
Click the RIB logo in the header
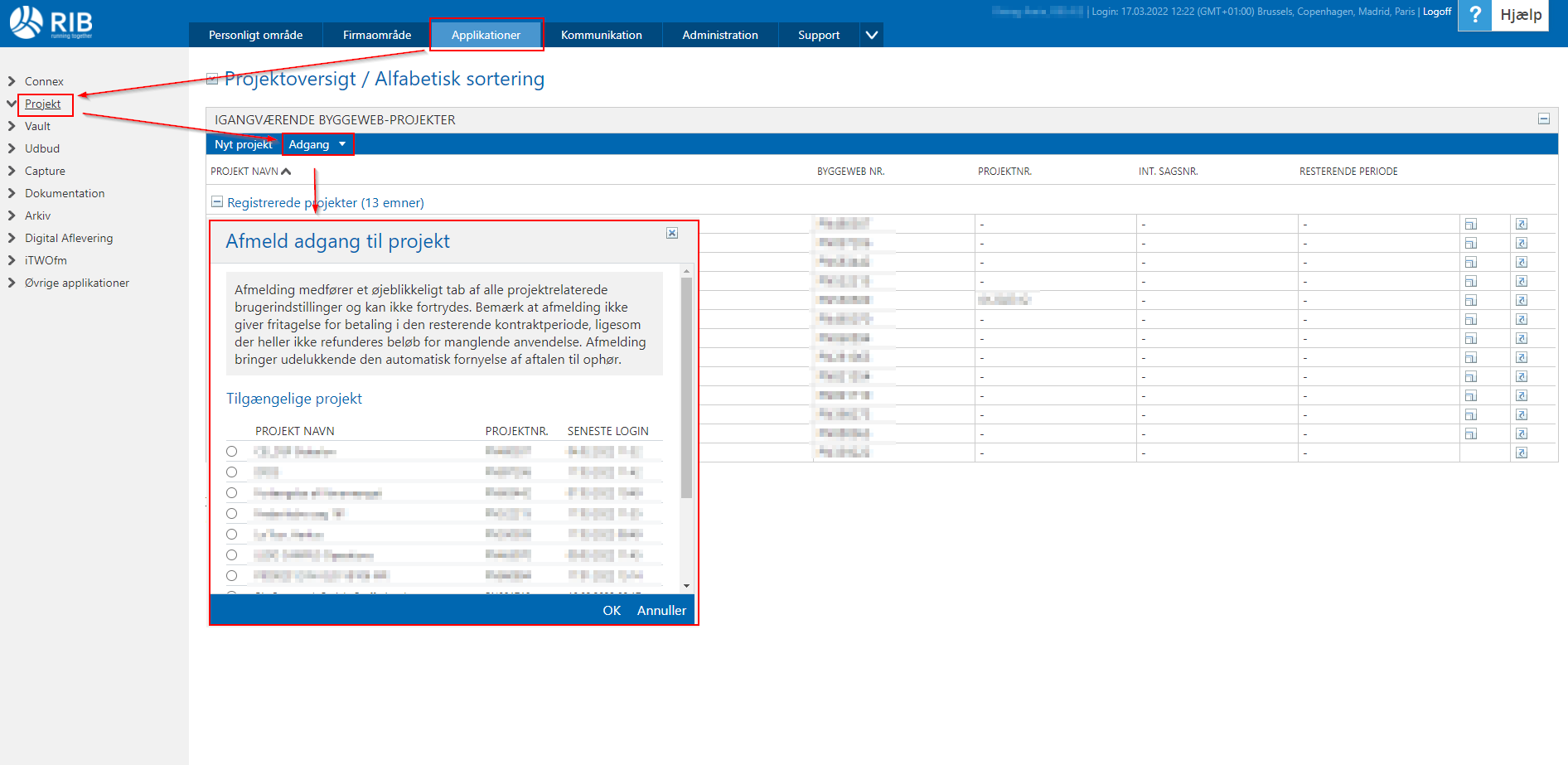[51, 23]
